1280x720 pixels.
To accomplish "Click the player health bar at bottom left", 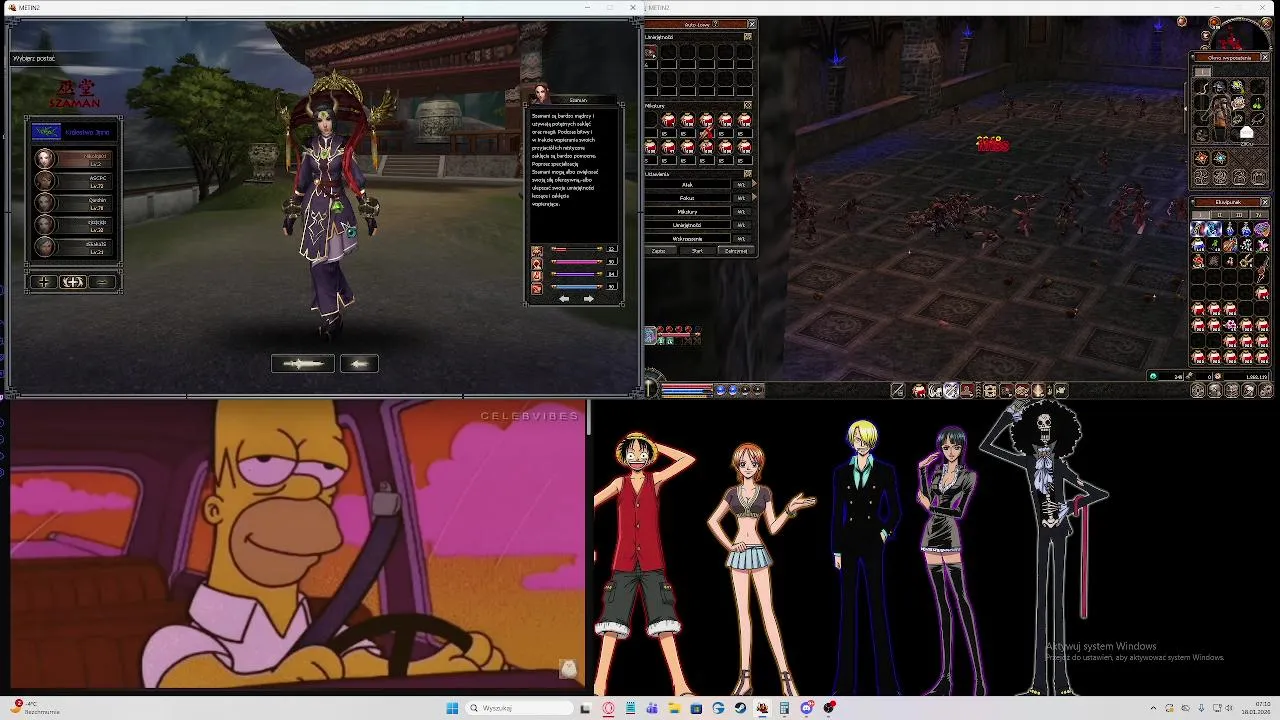I will pyautogui.click(x=687, y=385).
